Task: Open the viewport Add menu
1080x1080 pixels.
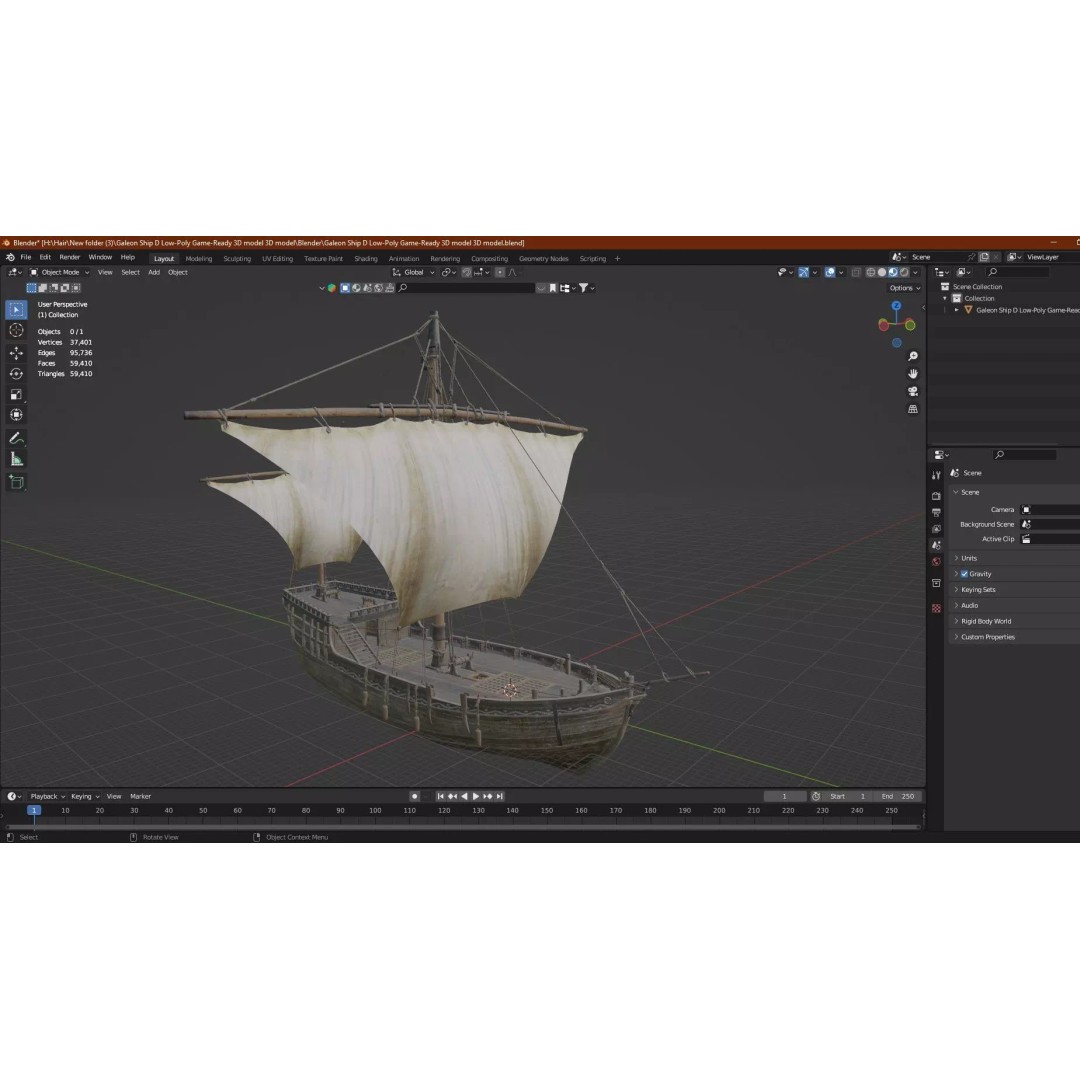Action: point(154,272)
